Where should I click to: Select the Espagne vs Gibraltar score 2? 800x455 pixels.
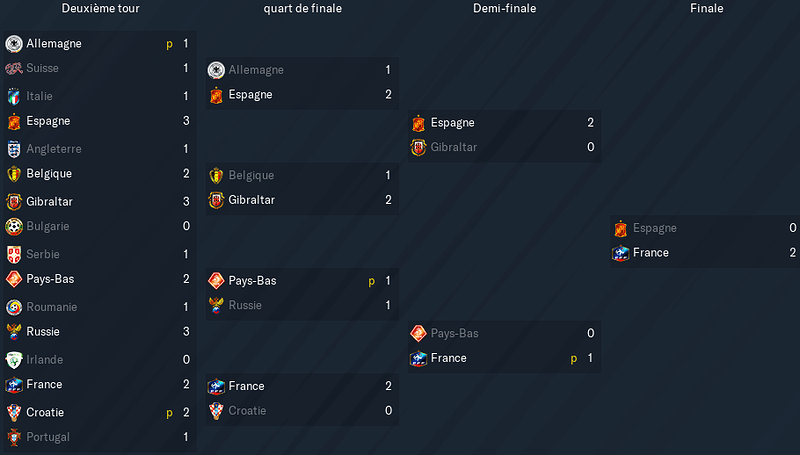click(x=590, y=122)
